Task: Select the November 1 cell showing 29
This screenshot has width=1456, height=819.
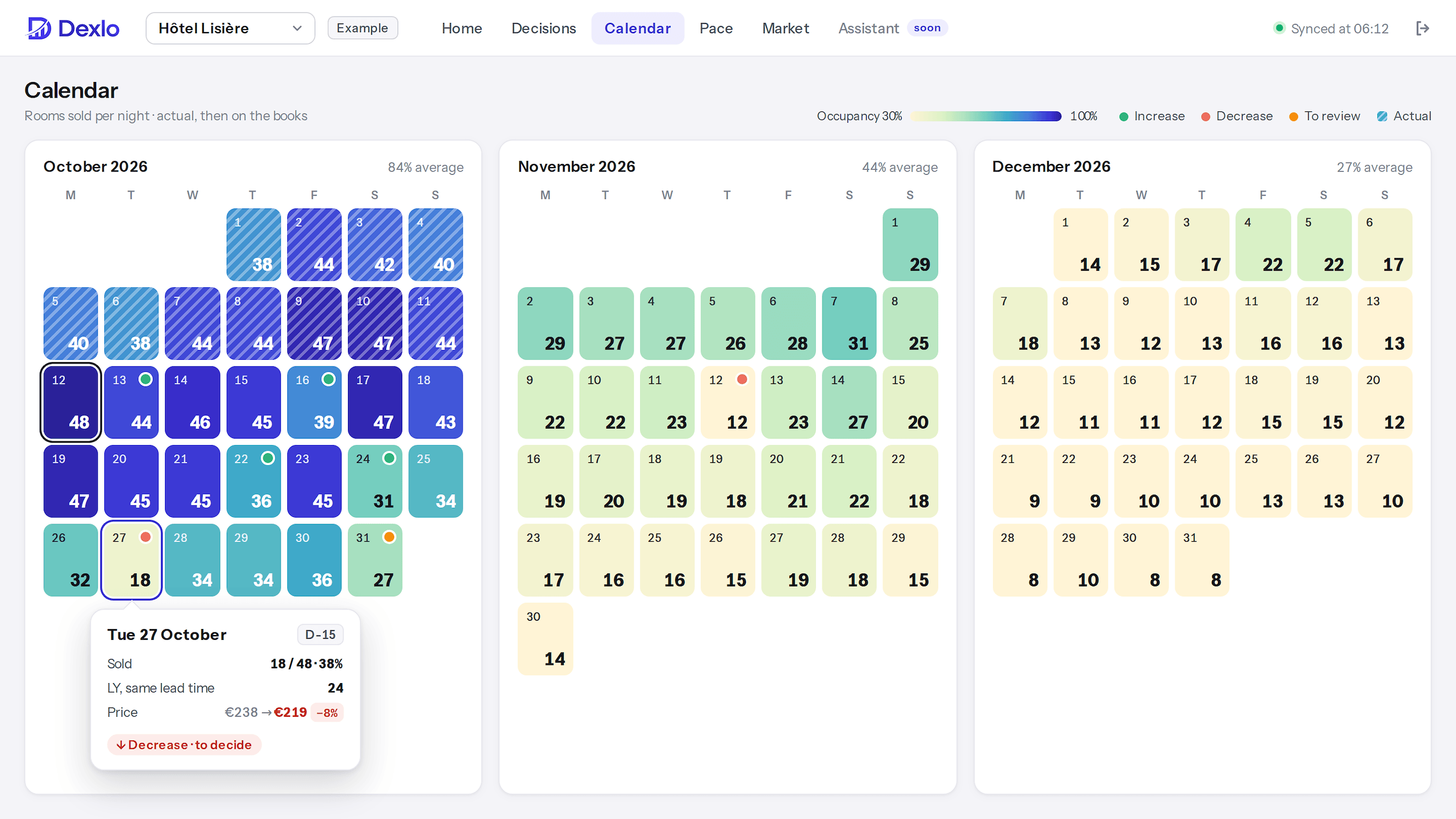Action: [910, 245]
